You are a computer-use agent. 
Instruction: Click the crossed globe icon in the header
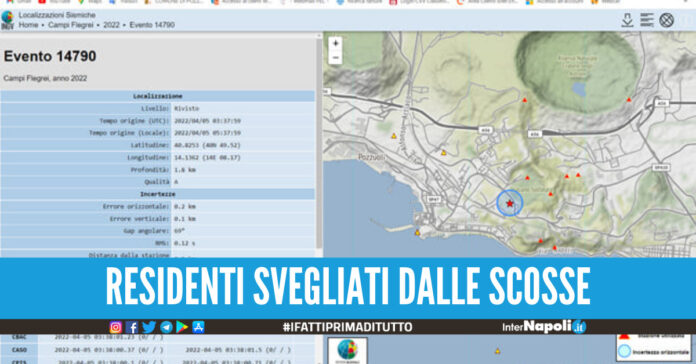666,20
